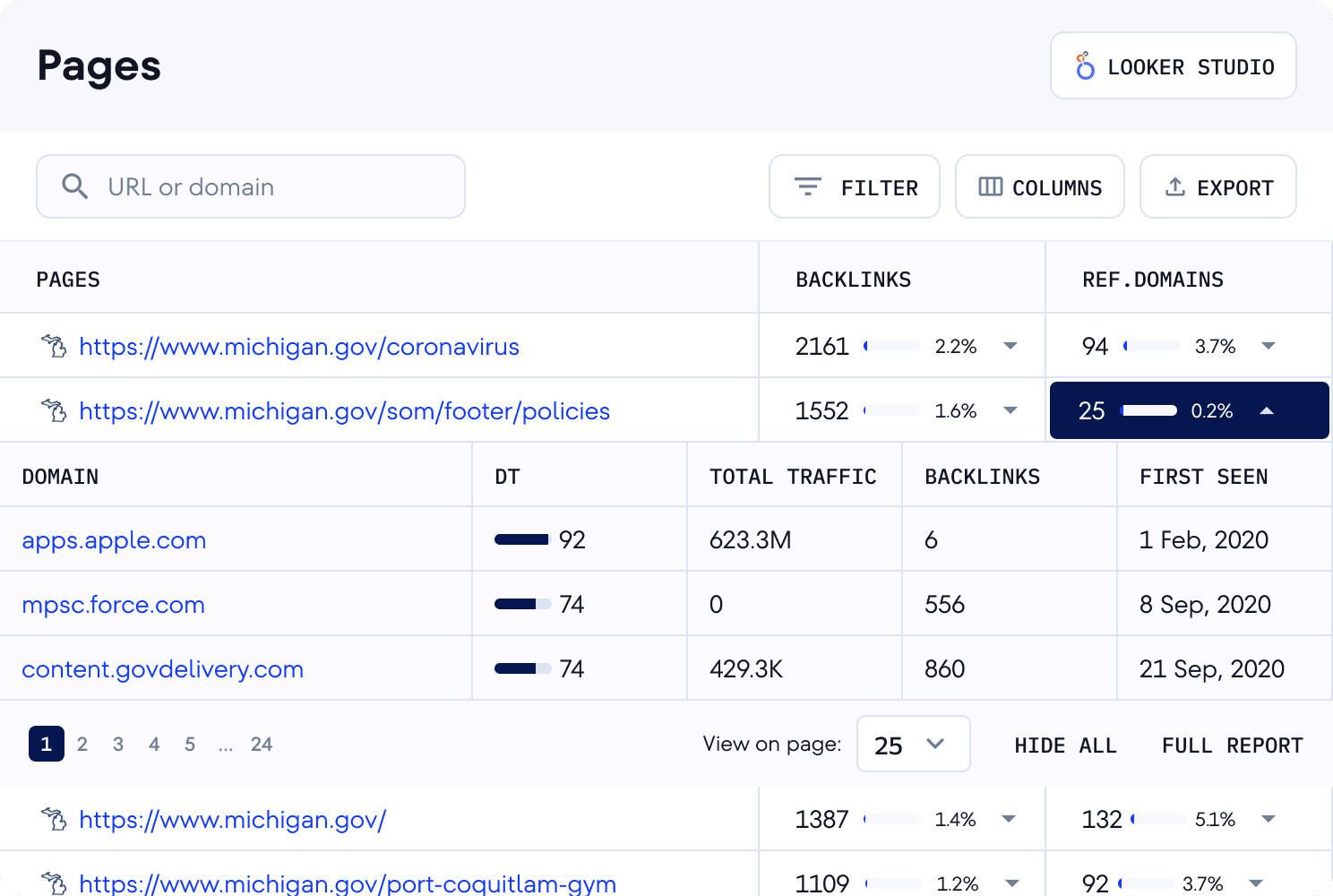Click the search magnifier icon
Image resolution: width=1333 pixels, height=896 pixels.
75,186
